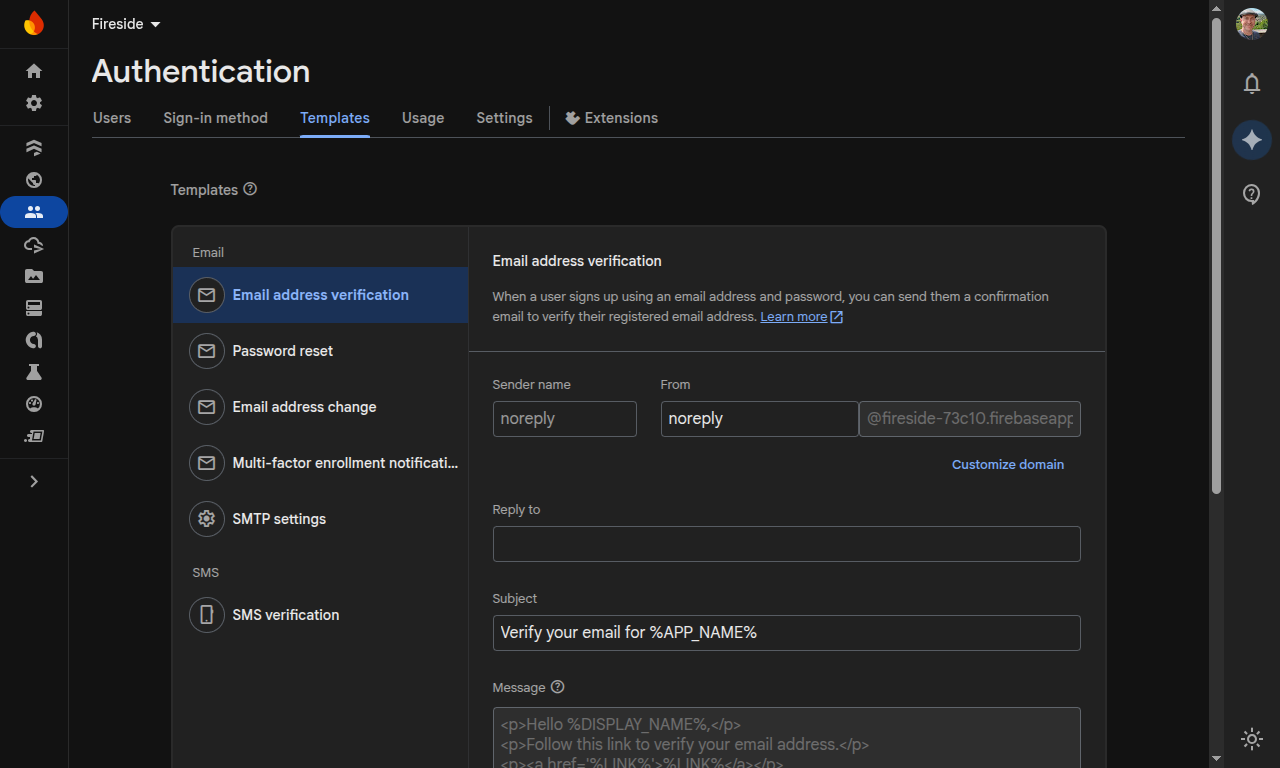Open the flask icon in sidebar
Screen dimensions: 1280x768
(34, 372)
